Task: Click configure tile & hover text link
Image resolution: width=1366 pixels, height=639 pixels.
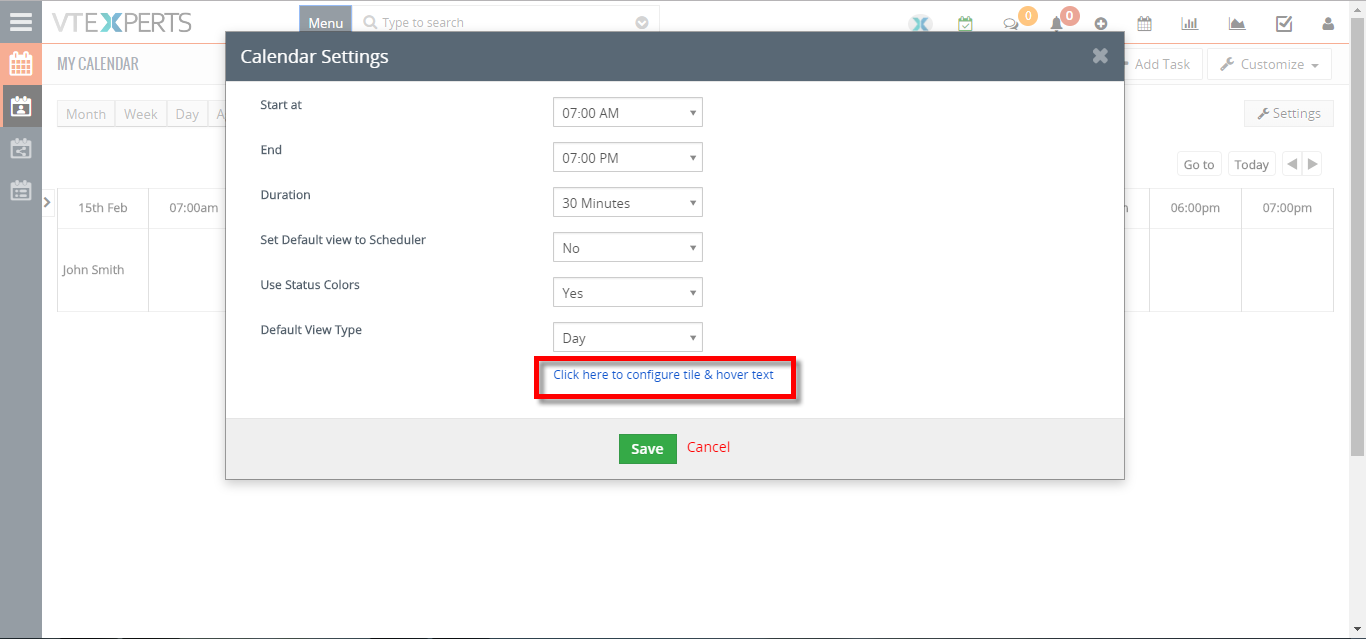Action: [x=664, y=375]
